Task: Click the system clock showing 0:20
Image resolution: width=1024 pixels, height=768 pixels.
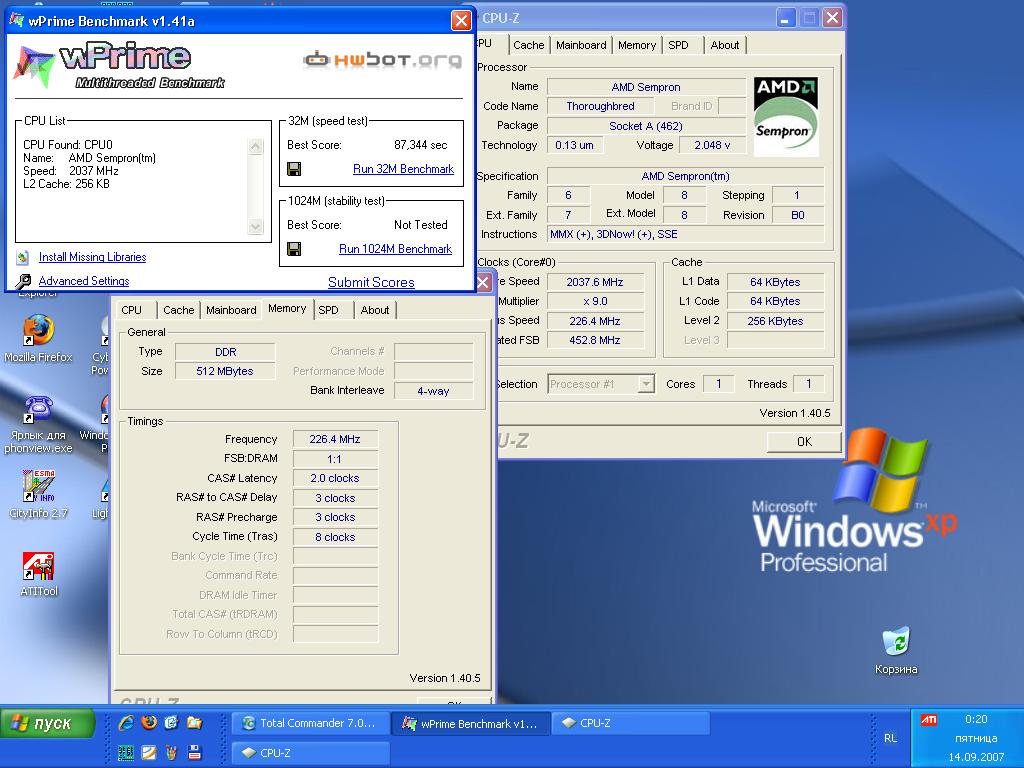Action: tap(976, 719)
